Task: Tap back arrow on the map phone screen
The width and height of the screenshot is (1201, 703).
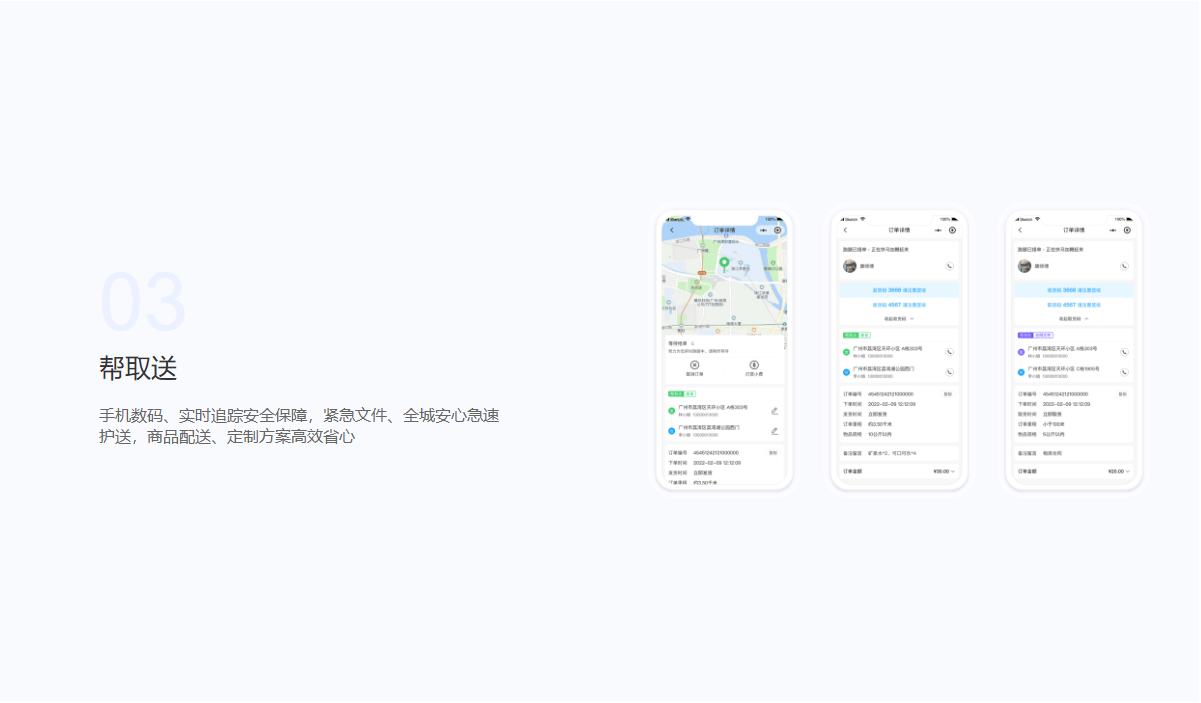Action: click(x=672, y=230)
